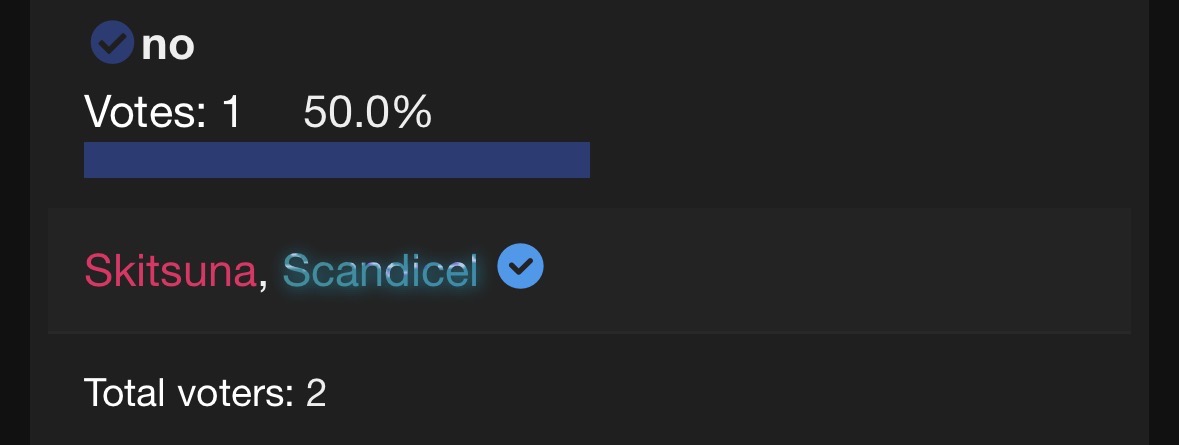This screenshot has height=445, width=1179.
Task: Click the number 2 in Total voters
Action: coord(316,393)
